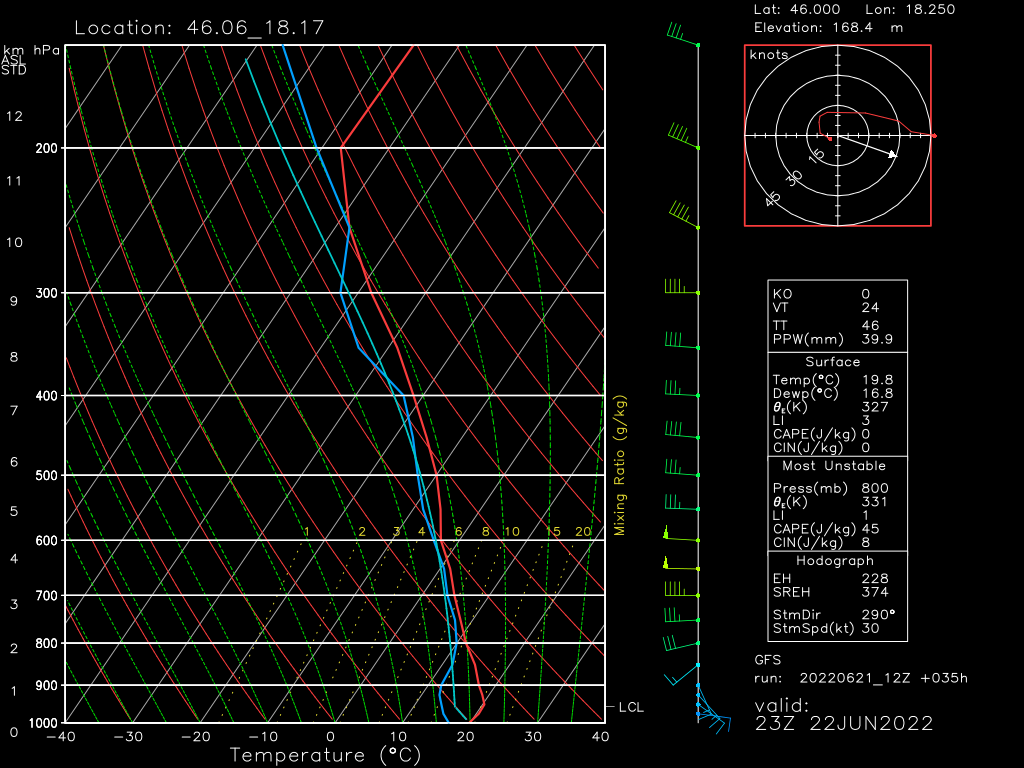Click the valid time 23Z 22JUN2022
1024x768 pixels.
(844, 724)
